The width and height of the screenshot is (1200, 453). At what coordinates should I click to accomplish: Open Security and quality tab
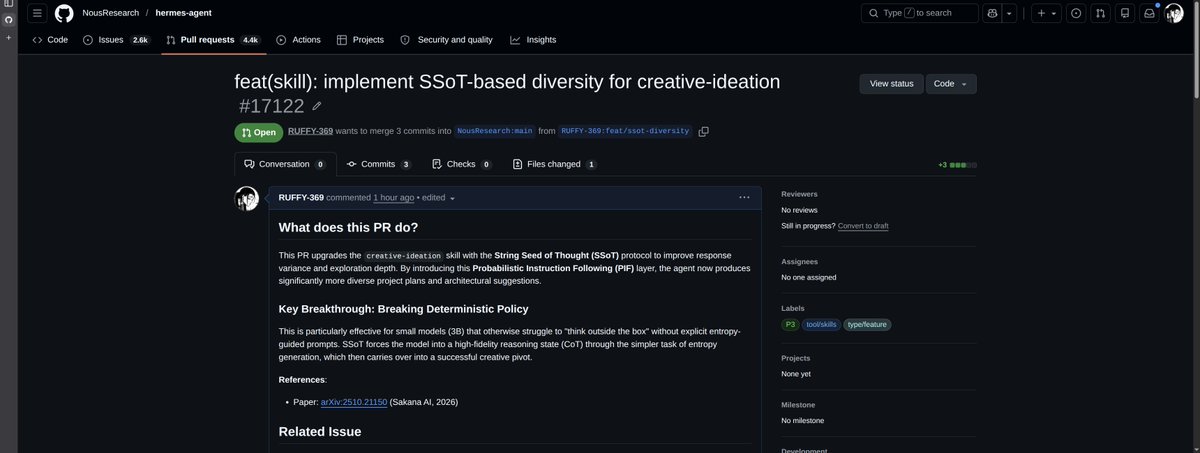pyautogui.click(x=446, y=40)
